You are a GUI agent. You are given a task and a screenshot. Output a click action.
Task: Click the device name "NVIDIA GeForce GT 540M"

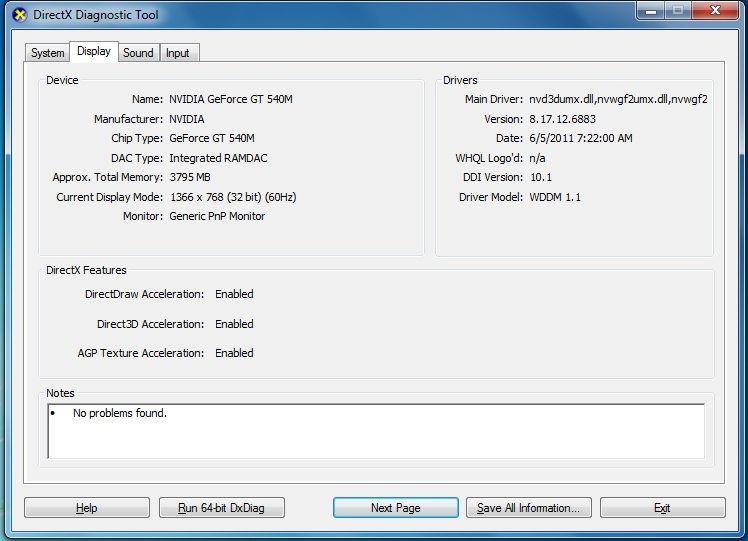point(231,99)
